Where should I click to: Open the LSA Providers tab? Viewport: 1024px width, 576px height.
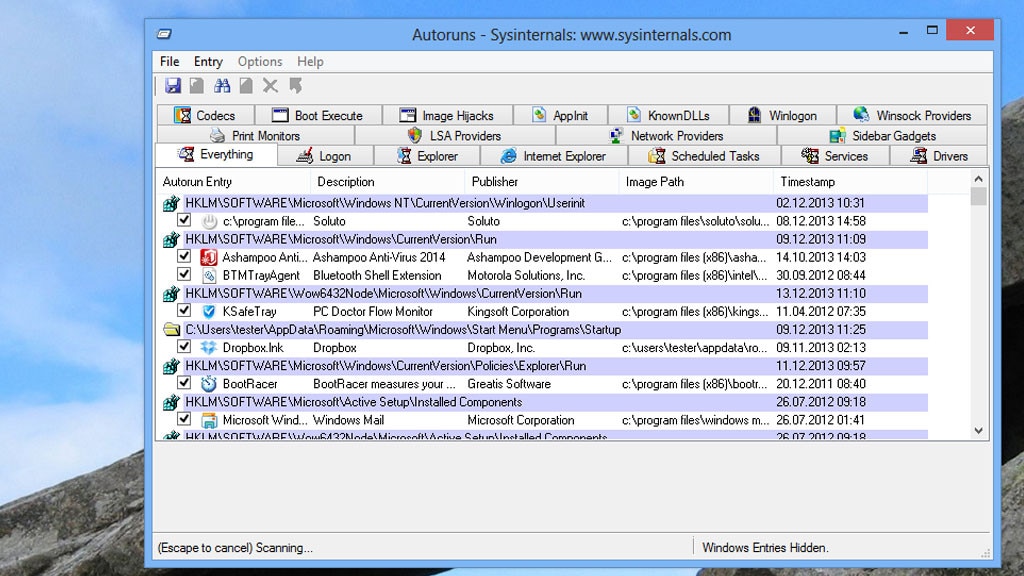455,136
